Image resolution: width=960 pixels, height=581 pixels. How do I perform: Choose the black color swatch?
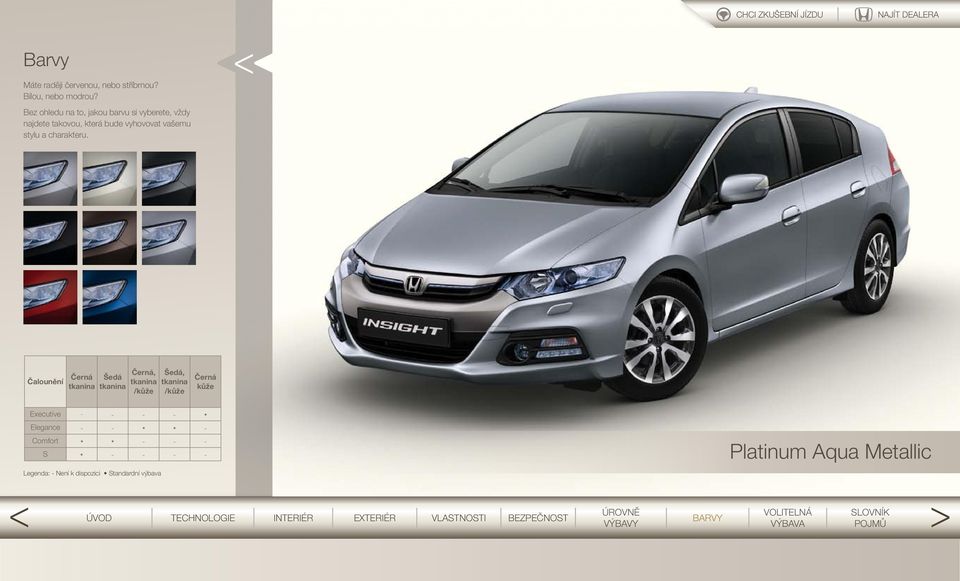pos(50,238)
